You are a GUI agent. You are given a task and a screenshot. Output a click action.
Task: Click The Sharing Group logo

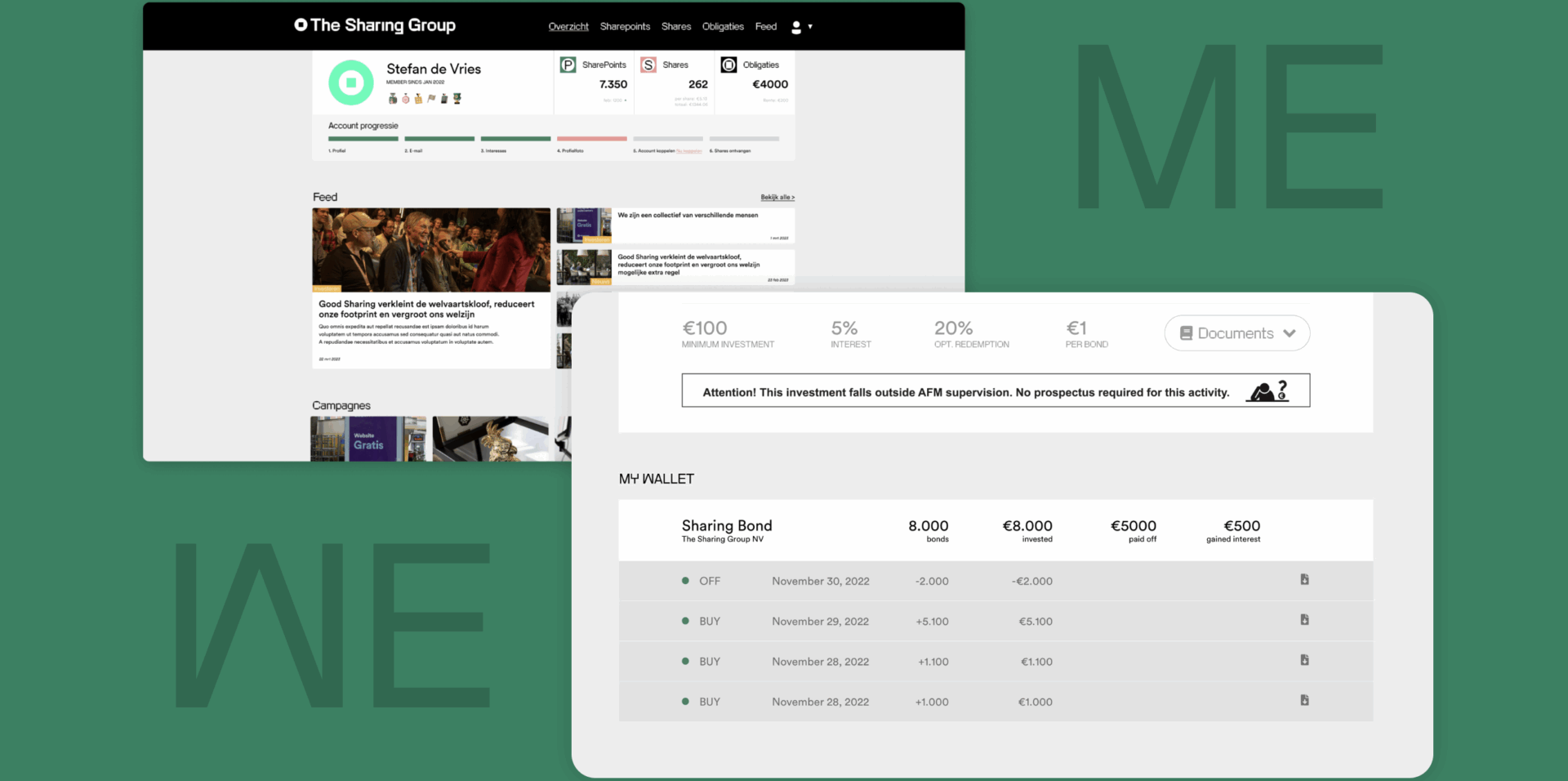coord(375,25)
